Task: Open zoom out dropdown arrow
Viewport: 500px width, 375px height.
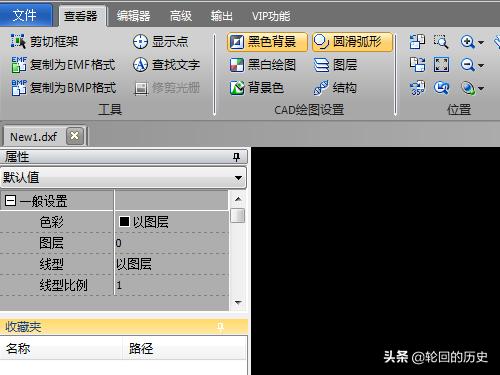Action: [x=481, y=66]
